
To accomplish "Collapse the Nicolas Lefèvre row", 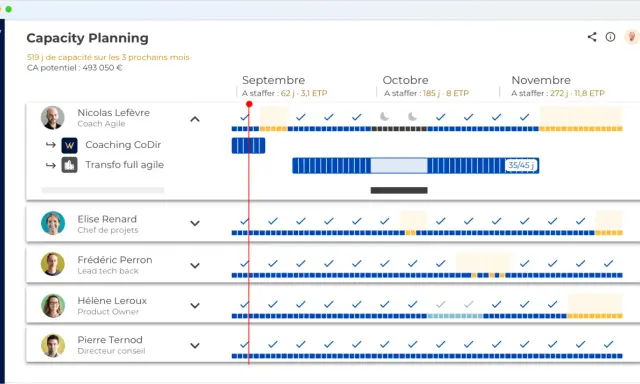I will 195,119.
